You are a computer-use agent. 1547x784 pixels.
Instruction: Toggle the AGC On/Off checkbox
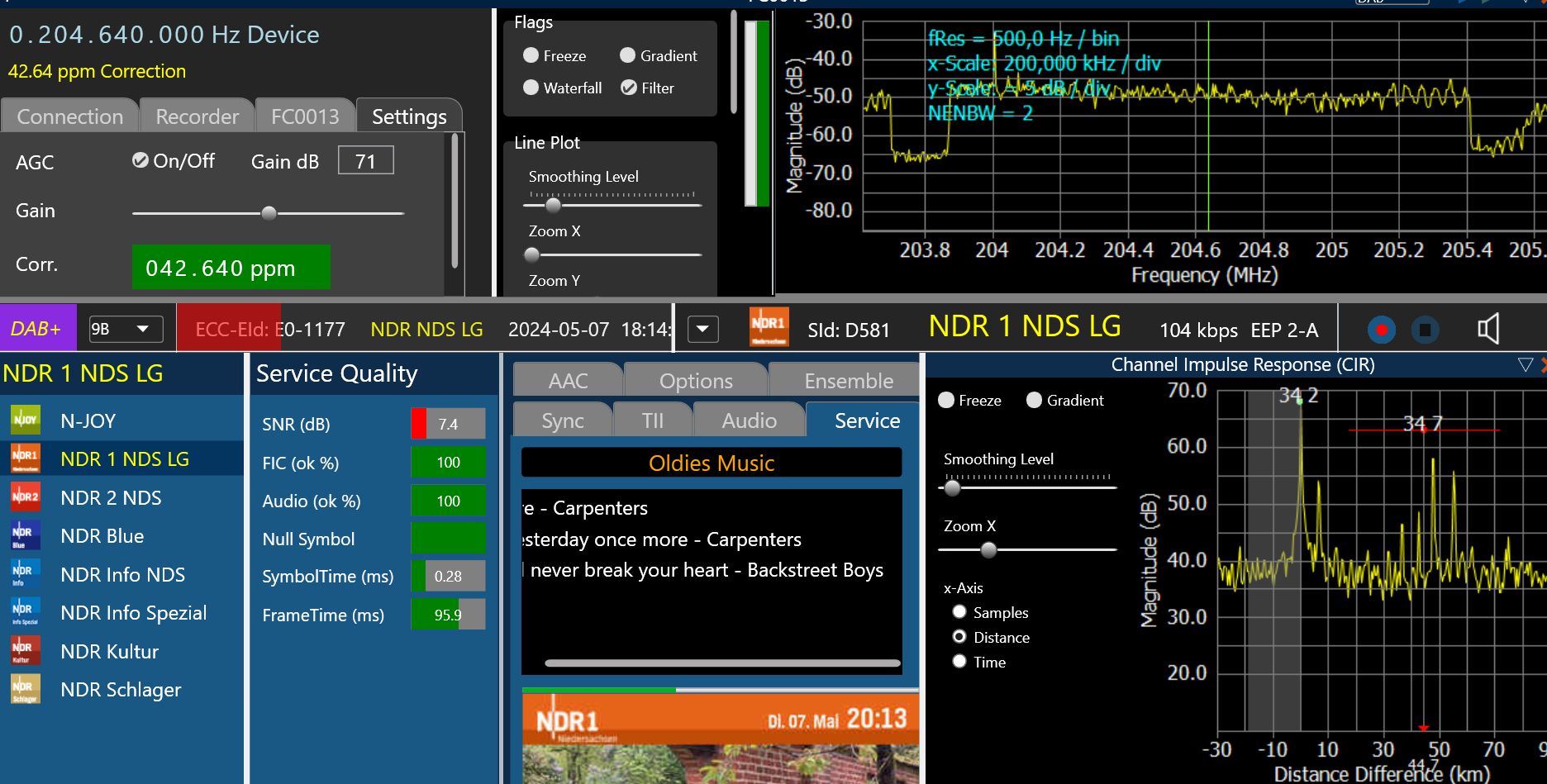click(x=140, y=160)
